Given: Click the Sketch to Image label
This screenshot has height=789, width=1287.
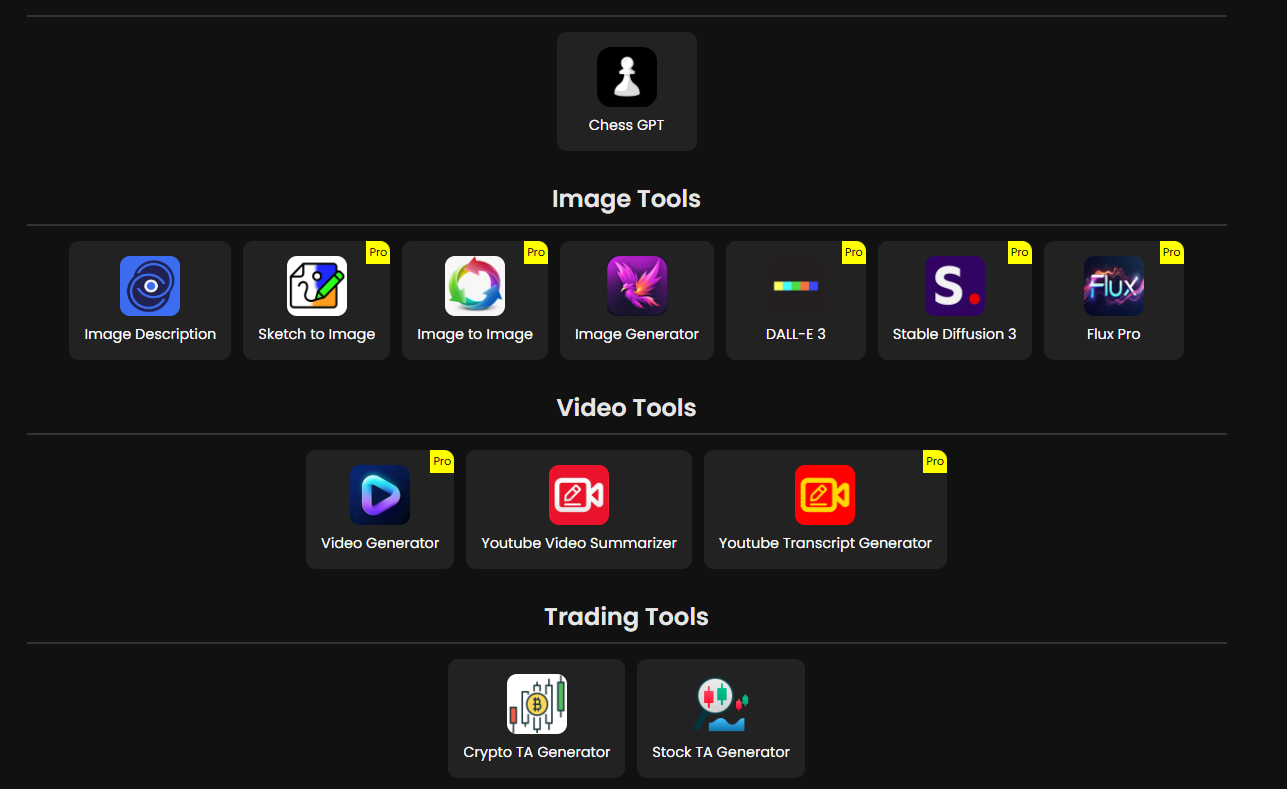Looking at the screenshot, I should point(317,335).
